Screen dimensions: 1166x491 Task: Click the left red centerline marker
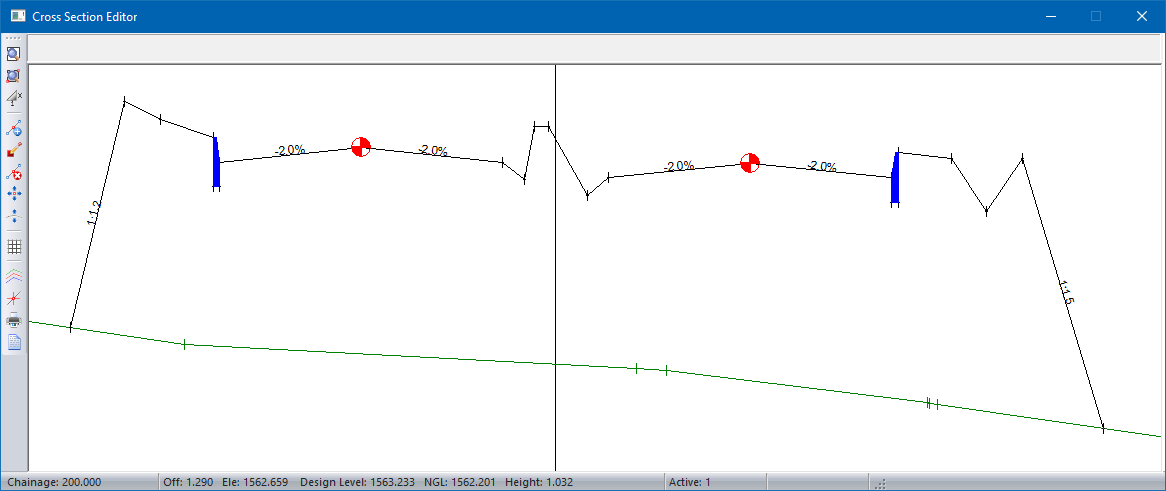[360, 147]
